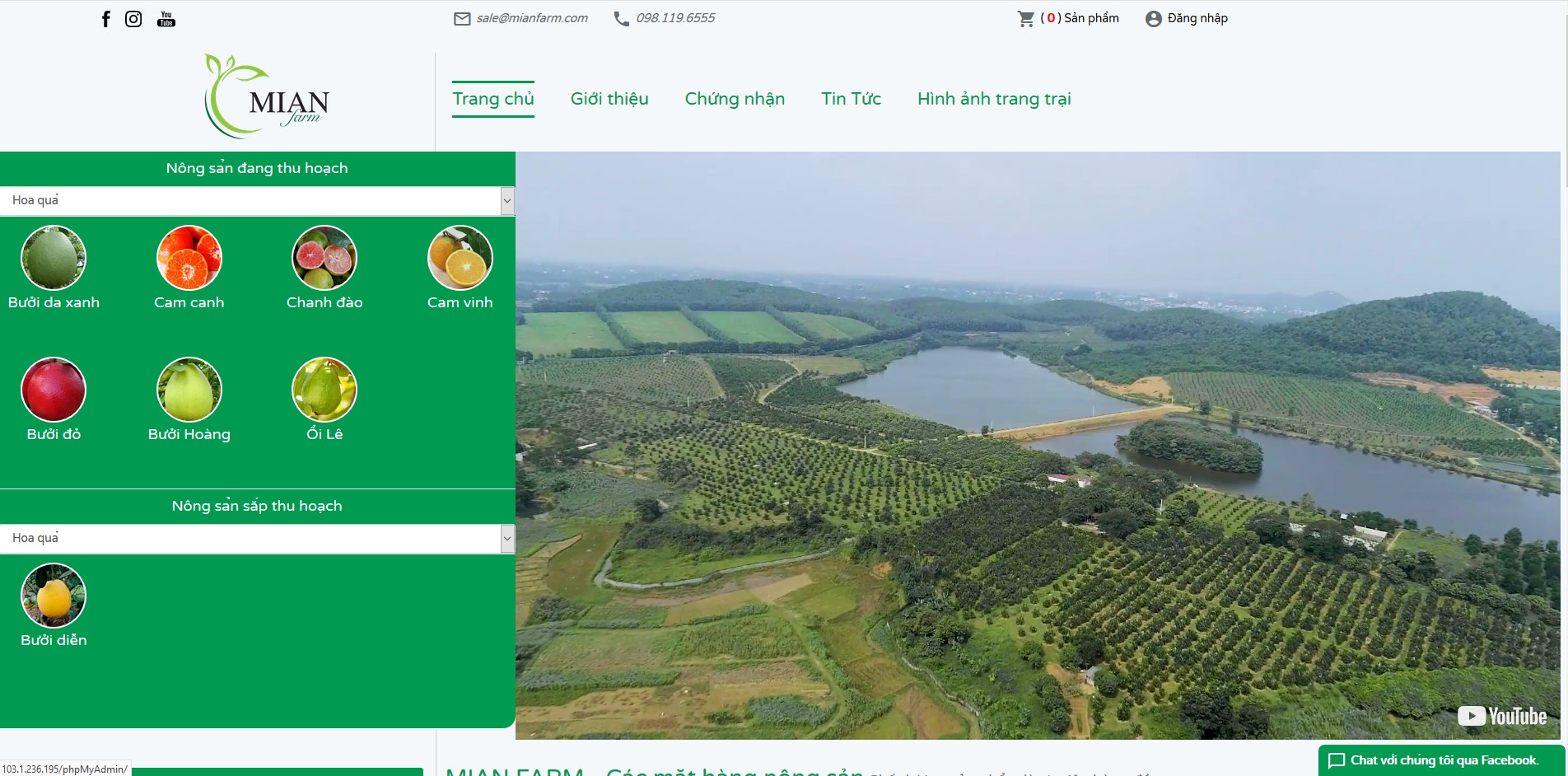The height and width of the screenshot is (776, 1568).
Task: Click the Cam canh label
Action: point(189,302)
